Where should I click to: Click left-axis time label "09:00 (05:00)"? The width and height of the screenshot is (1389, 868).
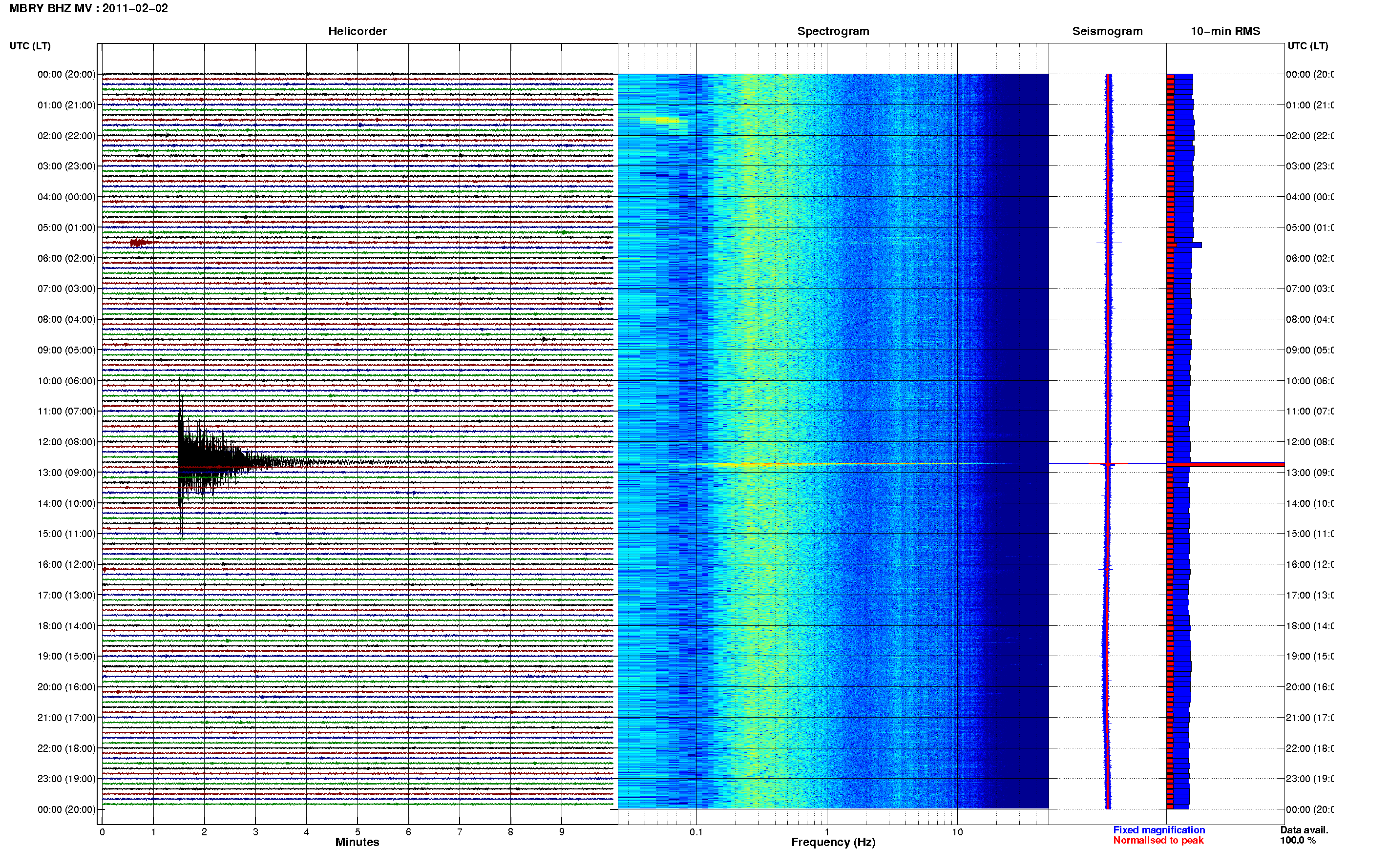[x=66, y=350]
